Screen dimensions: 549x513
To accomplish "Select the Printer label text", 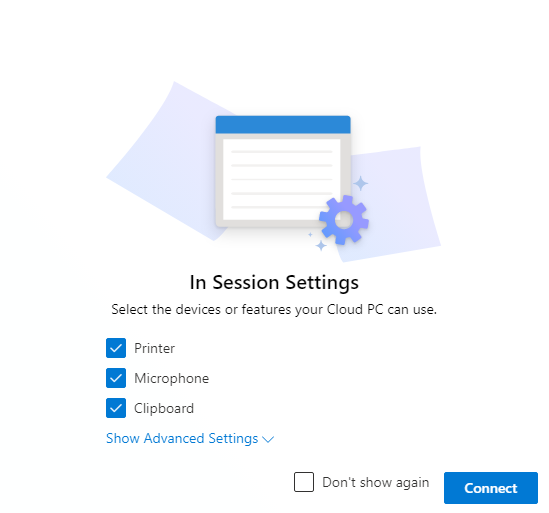I will pyautogui.click(x=154, y=348).
